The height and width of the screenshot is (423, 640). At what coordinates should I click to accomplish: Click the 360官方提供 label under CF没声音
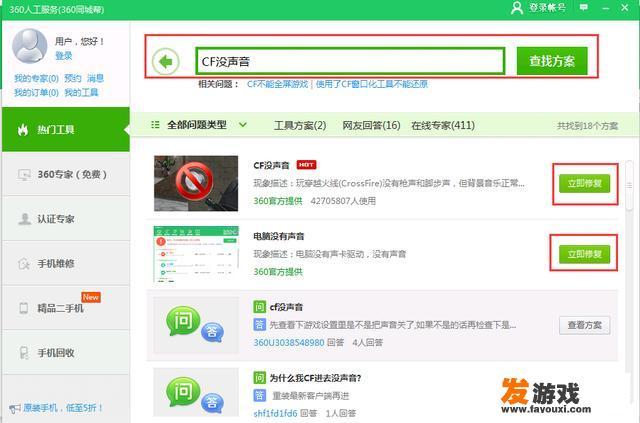278,201
